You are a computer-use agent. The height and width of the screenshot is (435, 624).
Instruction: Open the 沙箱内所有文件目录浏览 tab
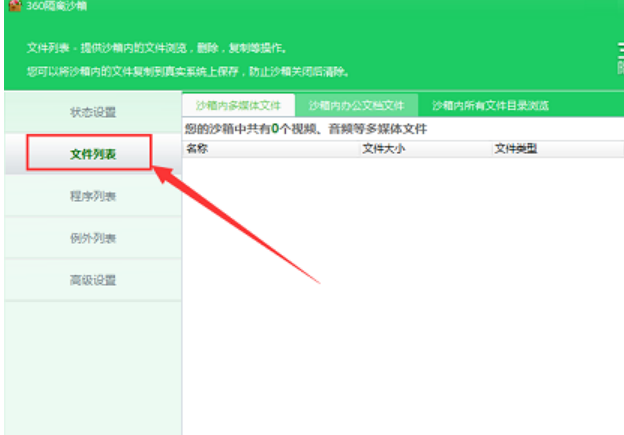(490, 105)
